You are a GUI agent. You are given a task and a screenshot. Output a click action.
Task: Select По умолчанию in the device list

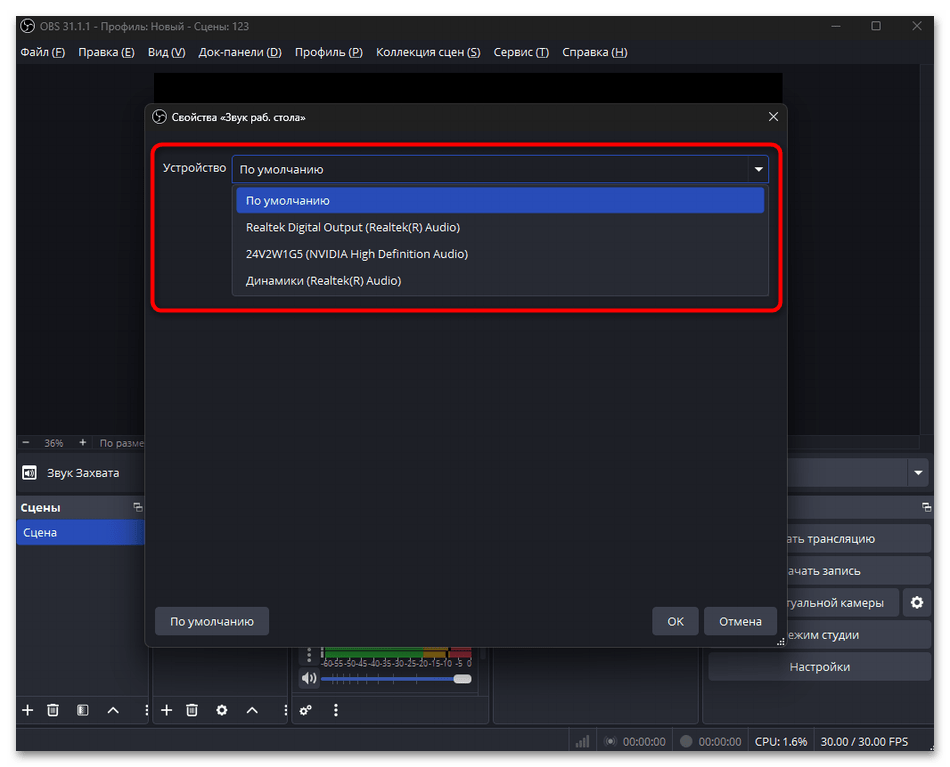click(500, 201)
